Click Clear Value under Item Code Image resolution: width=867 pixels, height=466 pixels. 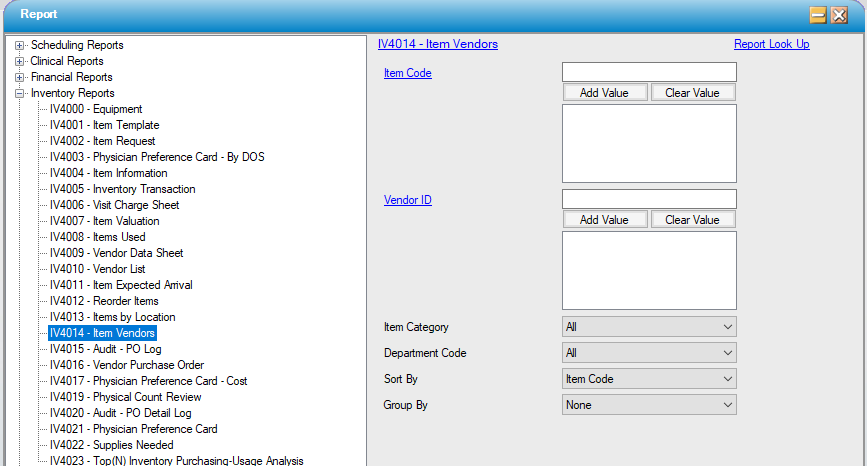point(692,92)
